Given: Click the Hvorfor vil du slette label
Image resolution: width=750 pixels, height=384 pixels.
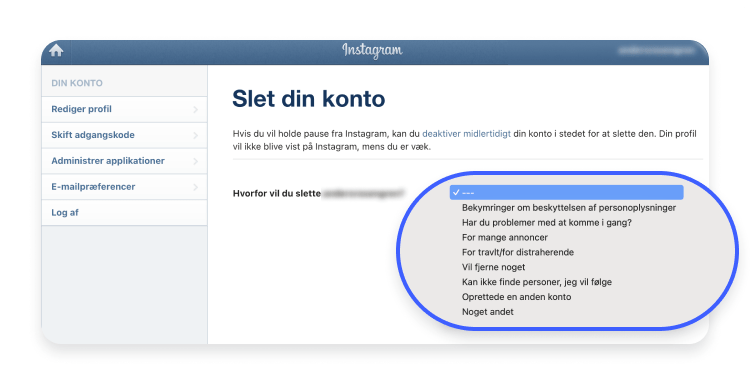Looking at the screenshot, I should pyautogui.click(x=276, y=193).
